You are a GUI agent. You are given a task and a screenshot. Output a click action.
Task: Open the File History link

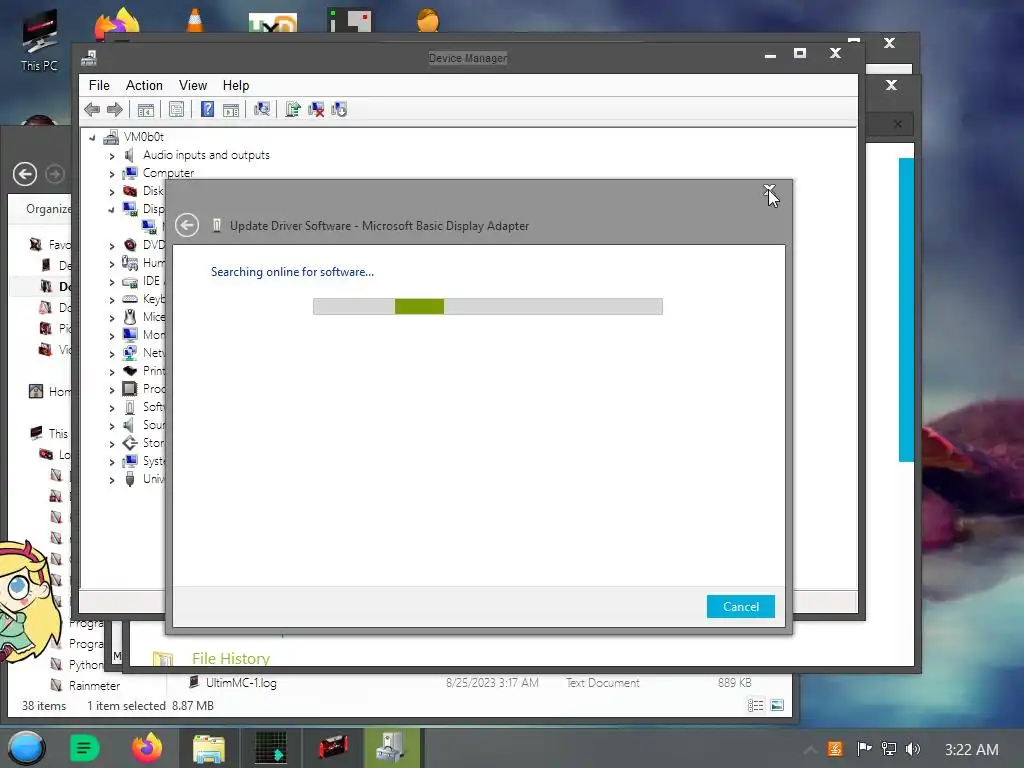231,658
